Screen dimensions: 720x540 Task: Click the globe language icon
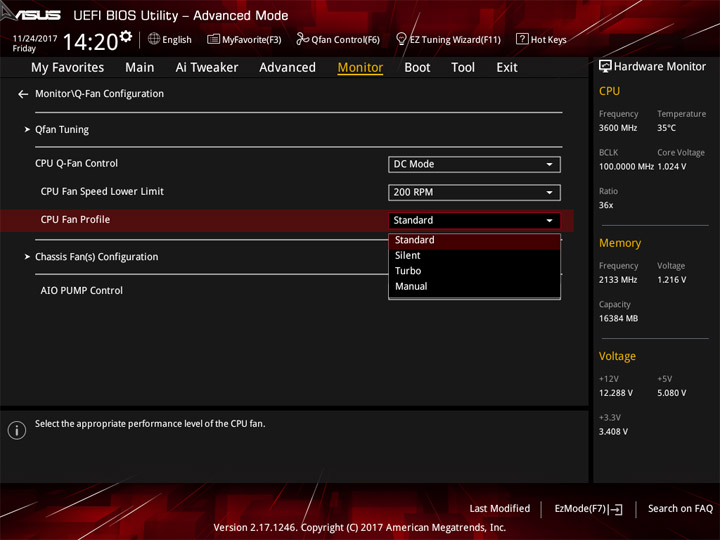[154, 39]
